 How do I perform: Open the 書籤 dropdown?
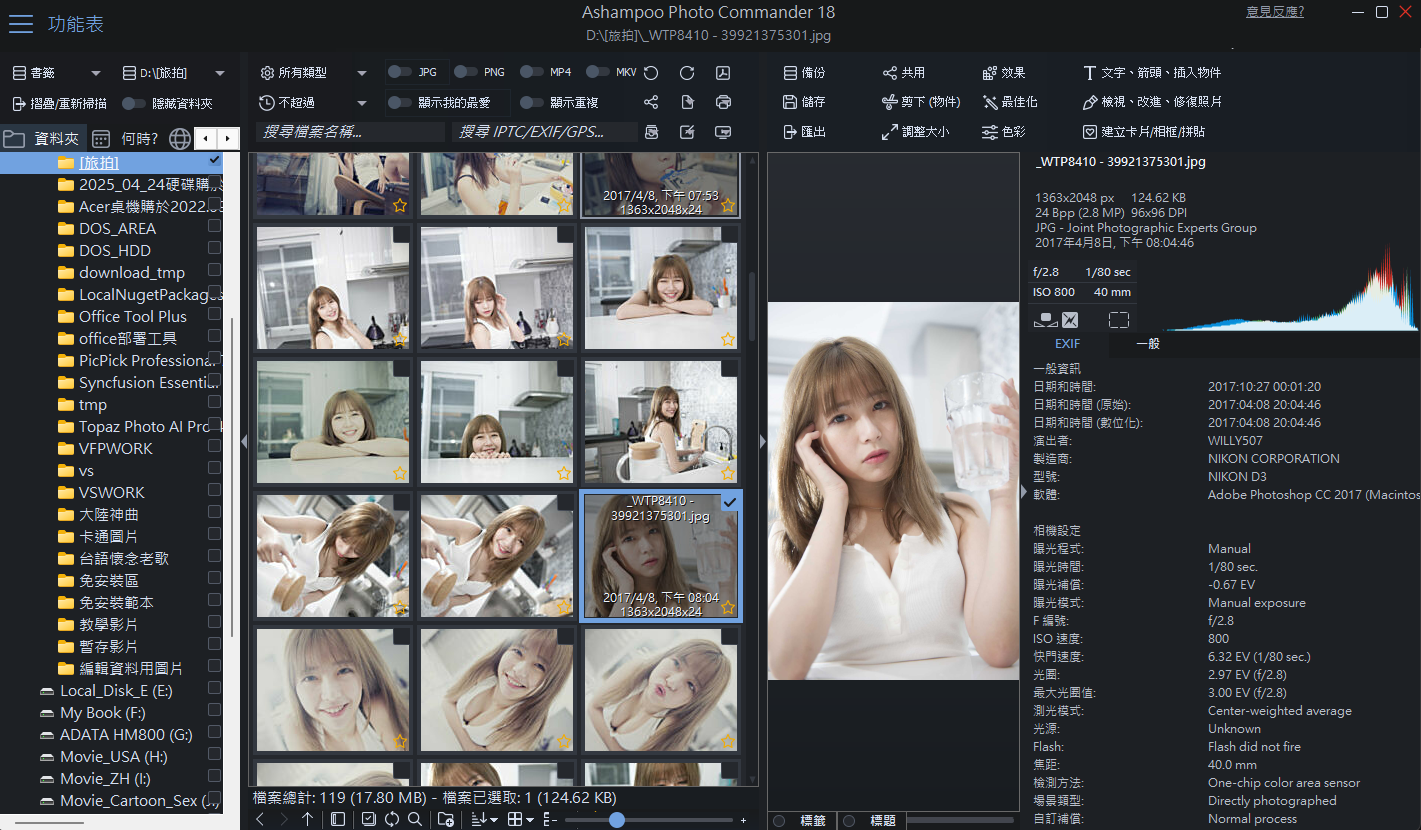click(x=96, y=73)
